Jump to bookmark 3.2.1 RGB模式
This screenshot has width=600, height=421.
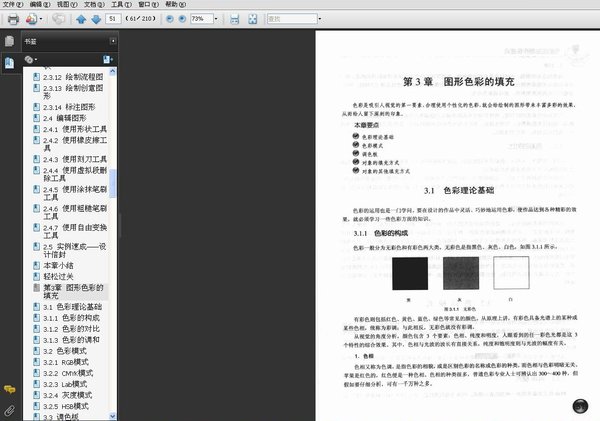pos(75,362)
